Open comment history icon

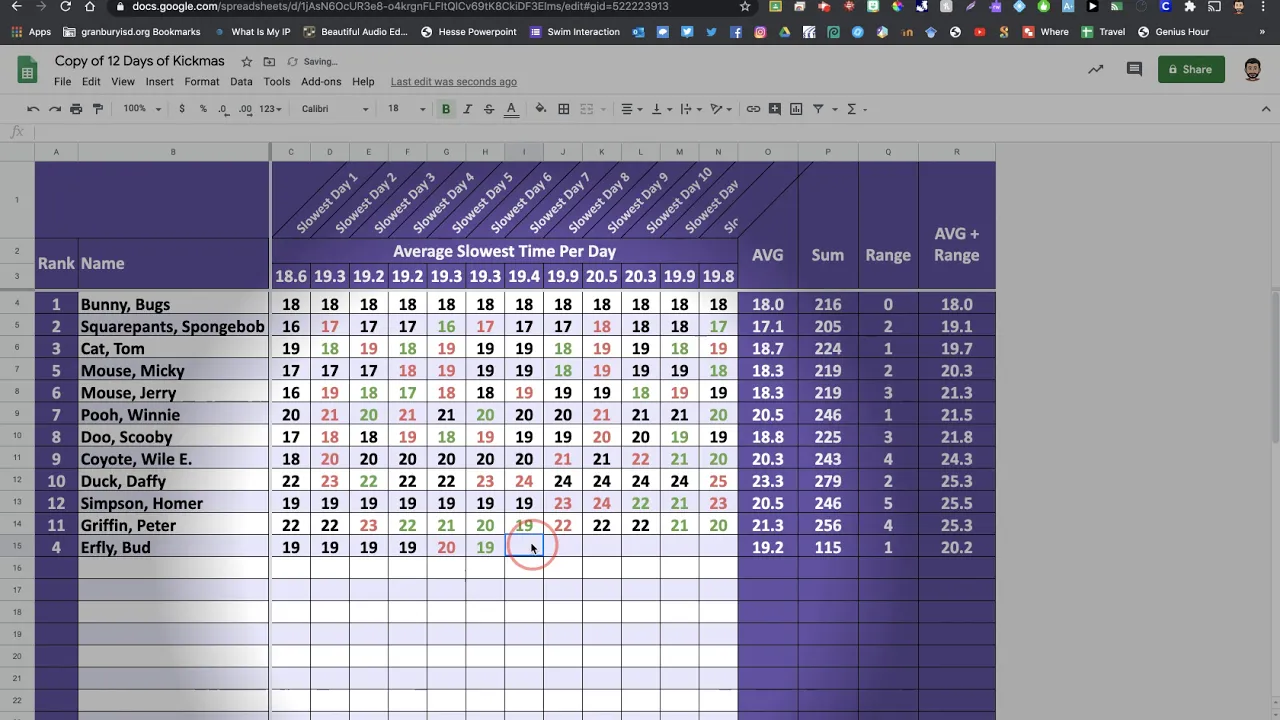(1134, 70)
